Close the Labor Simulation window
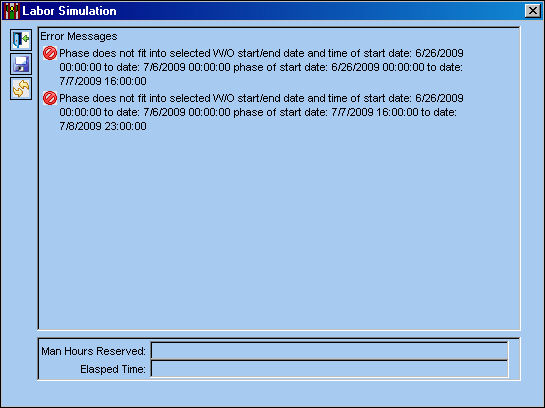Viewport: 545px width, 408px height. coord(532,11)
